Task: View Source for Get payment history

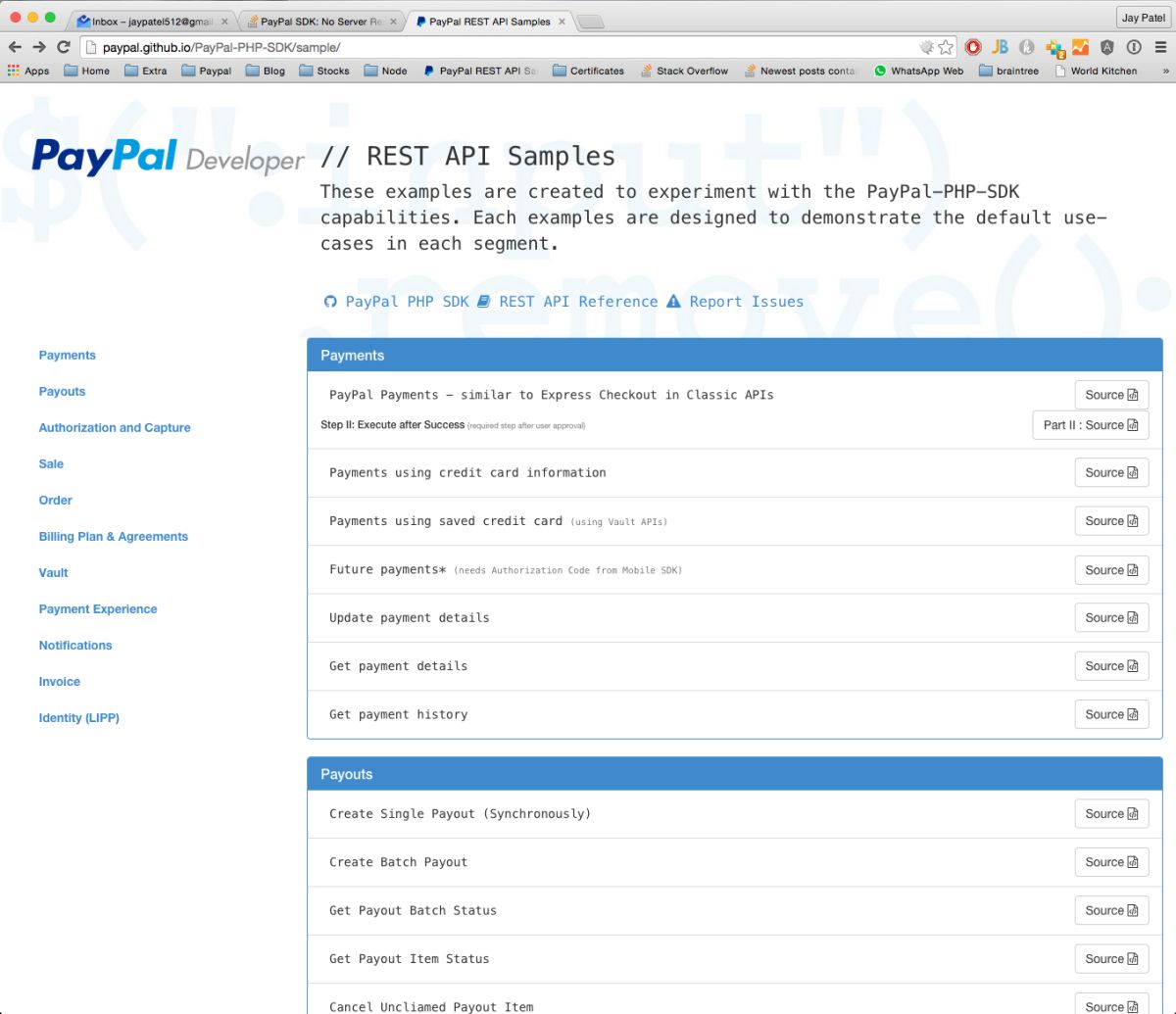Action: pyautogui.click(x=1111, y=714)
